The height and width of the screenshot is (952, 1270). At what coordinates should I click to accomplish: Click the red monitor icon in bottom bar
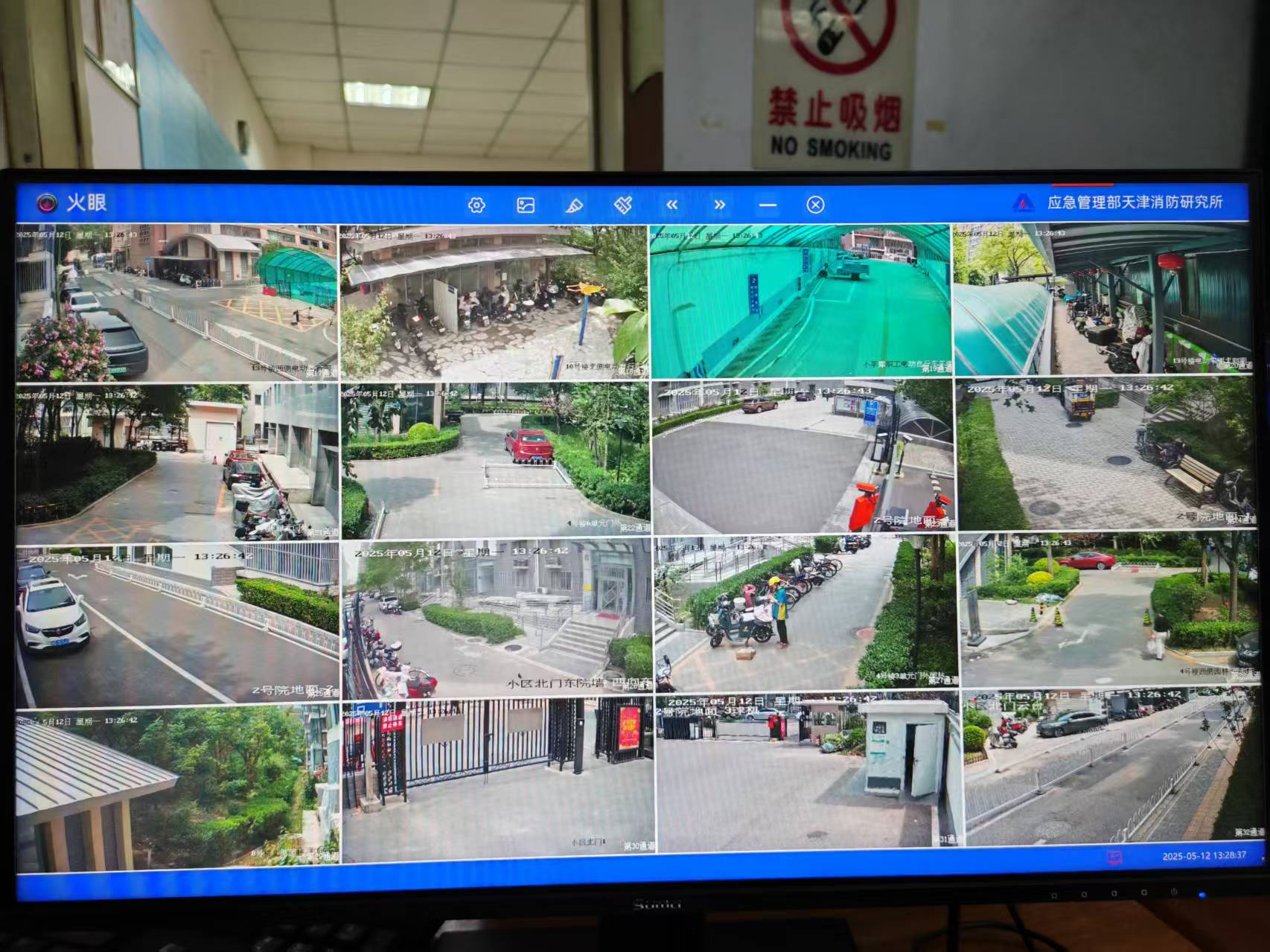[x=1114, y=857]
